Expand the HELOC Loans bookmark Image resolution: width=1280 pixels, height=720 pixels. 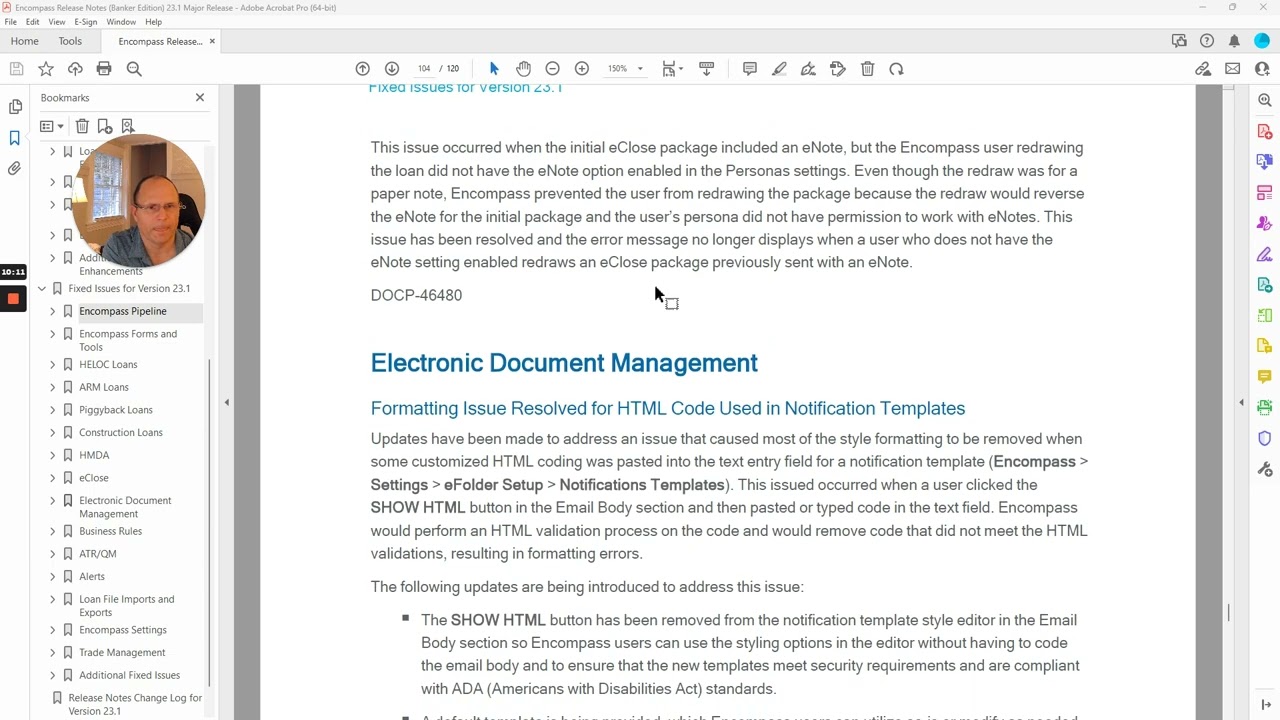point(53,365)
